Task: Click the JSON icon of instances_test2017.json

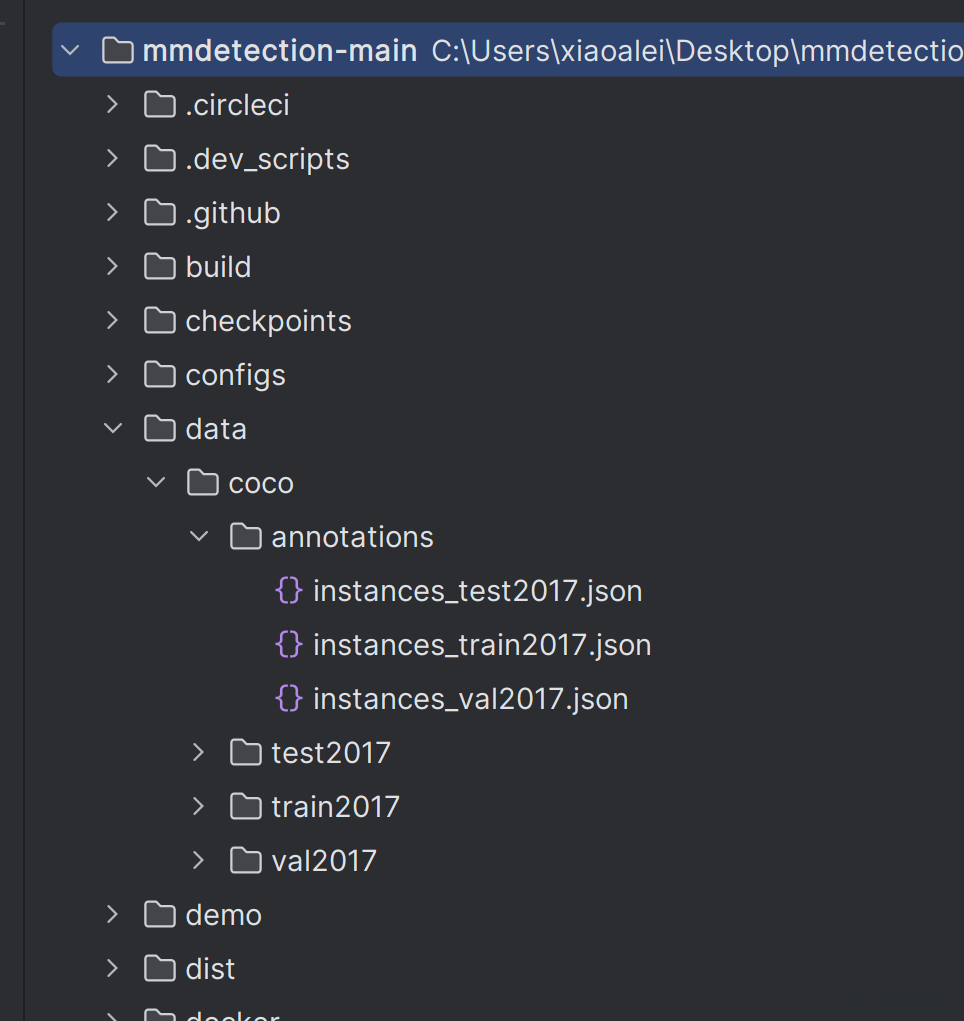Action: (288, 591)
